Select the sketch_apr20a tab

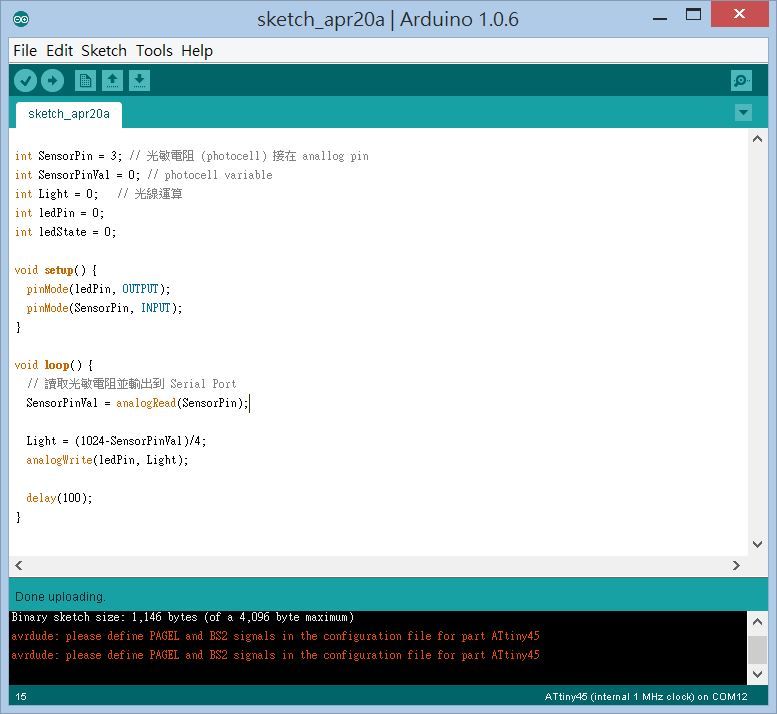click(x=69, y=114)
